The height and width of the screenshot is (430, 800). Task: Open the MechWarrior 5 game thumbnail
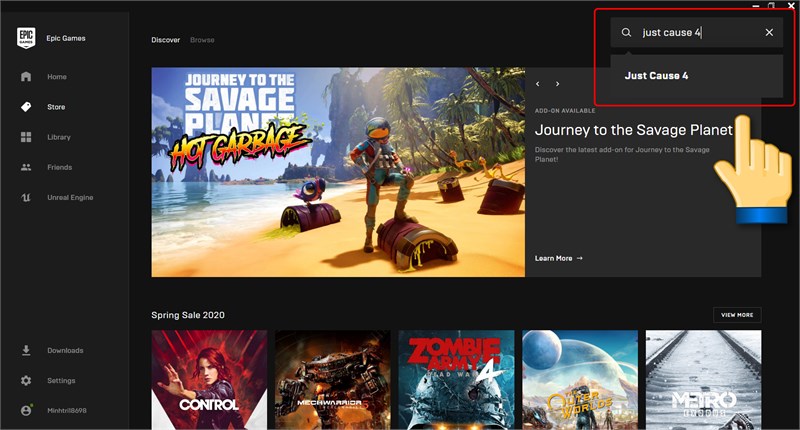point(333,380)
